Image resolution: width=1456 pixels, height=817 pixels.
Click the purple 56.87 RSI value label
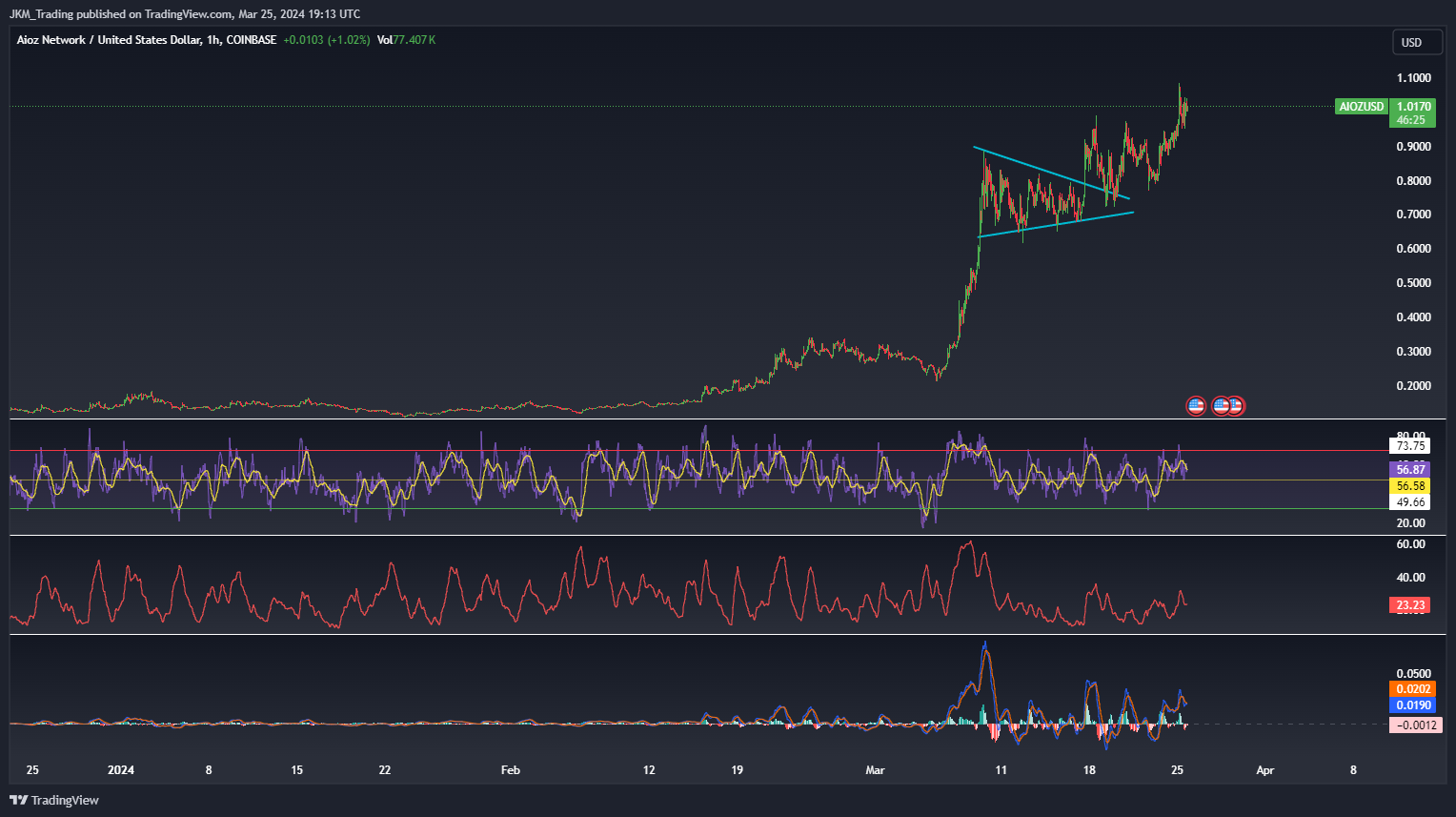(1410, 469)
